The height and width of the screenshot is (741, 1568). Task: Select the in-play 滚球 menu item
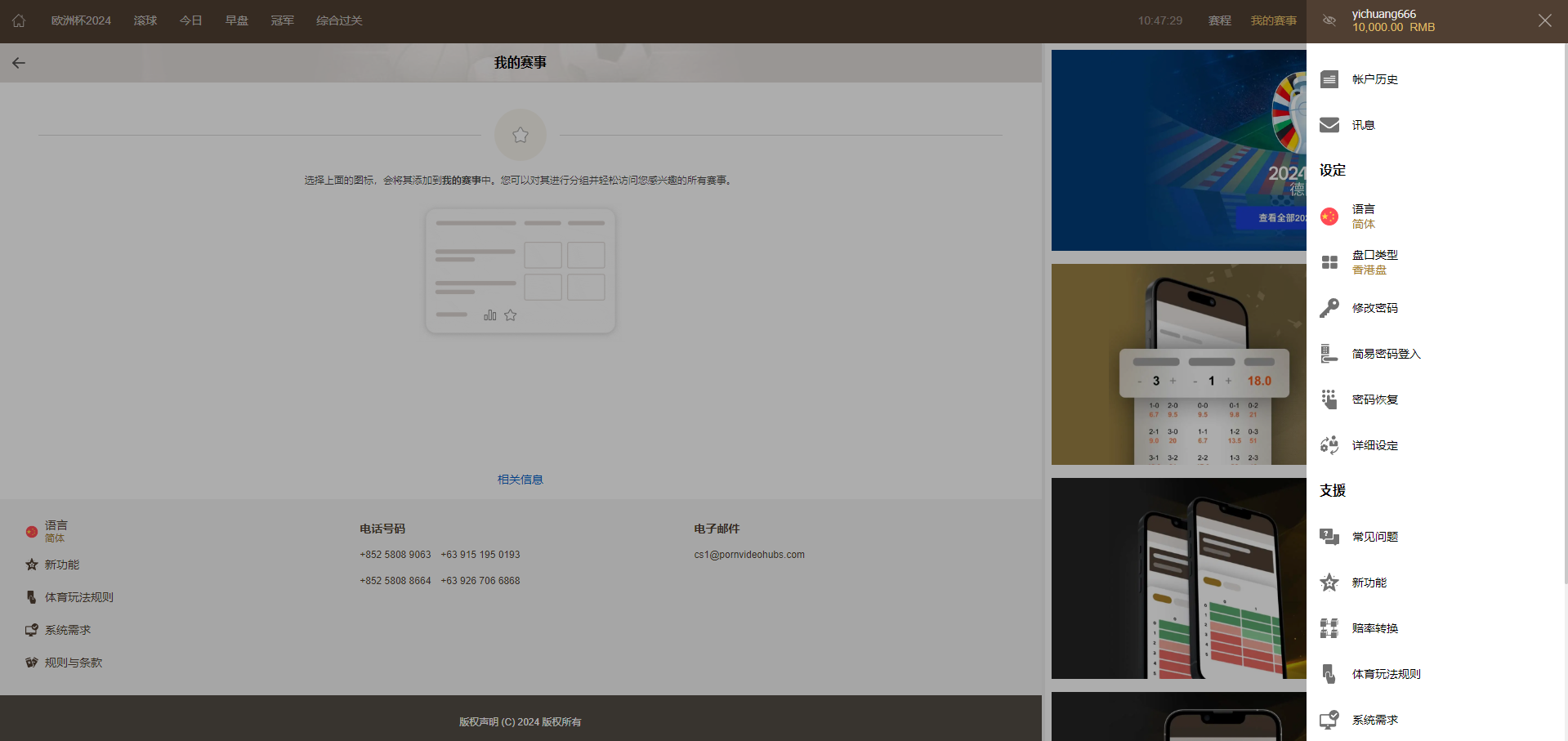[x=145, y=20]
